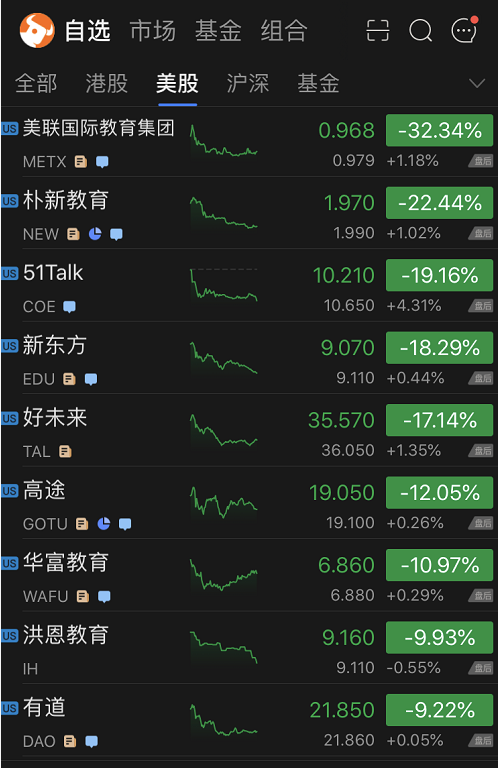Open the note icon beside METX

coord(81,162)
